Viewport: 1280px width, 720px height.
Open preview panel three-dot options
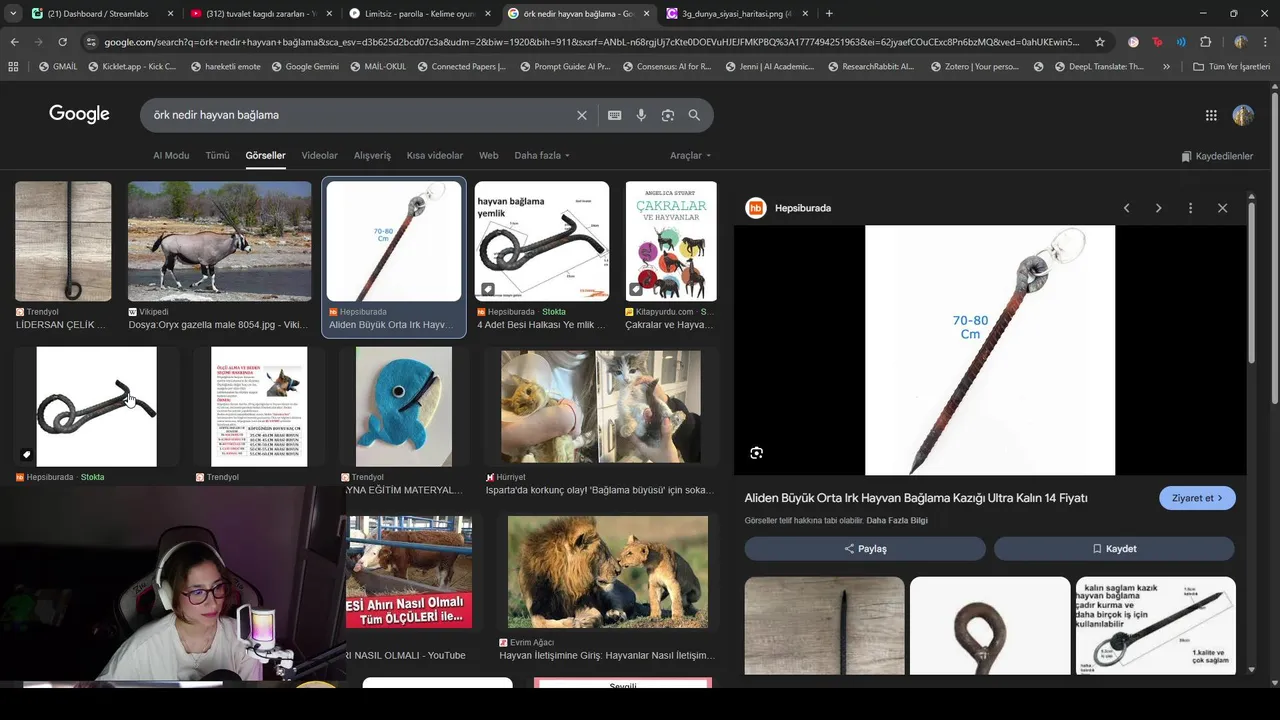pos(1190,208)
